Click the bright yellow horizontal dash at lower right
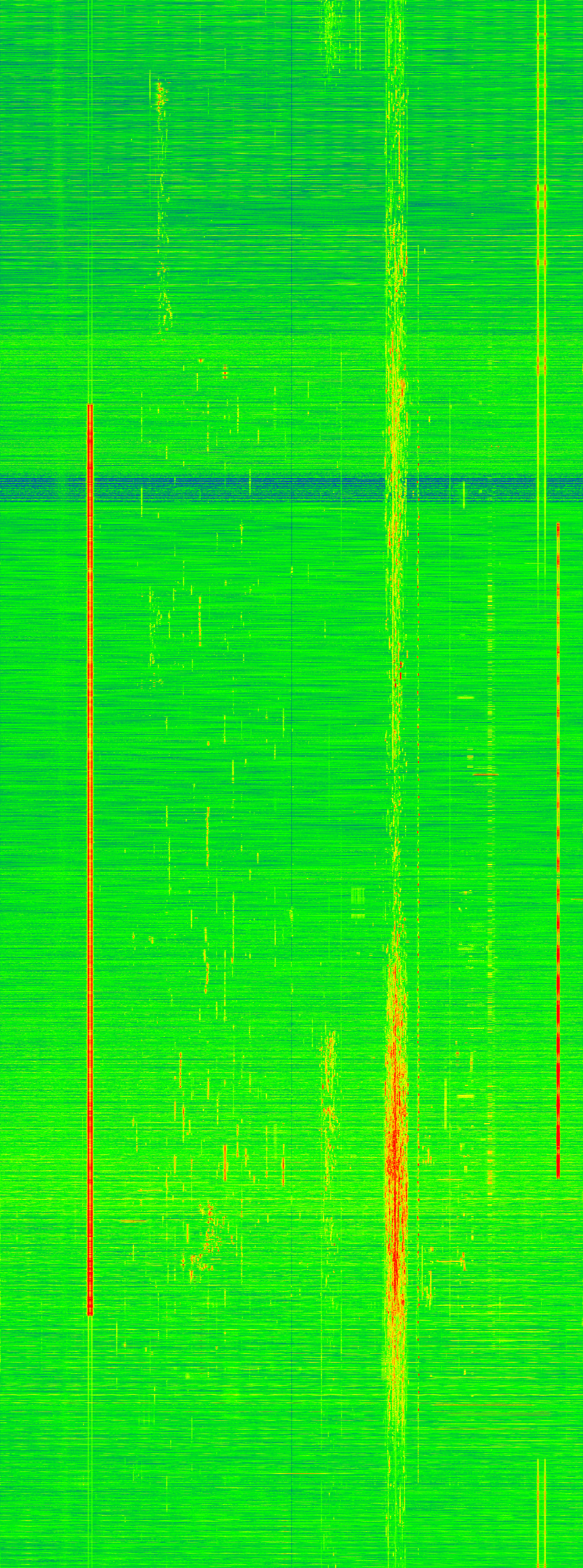 (466, 1096)
